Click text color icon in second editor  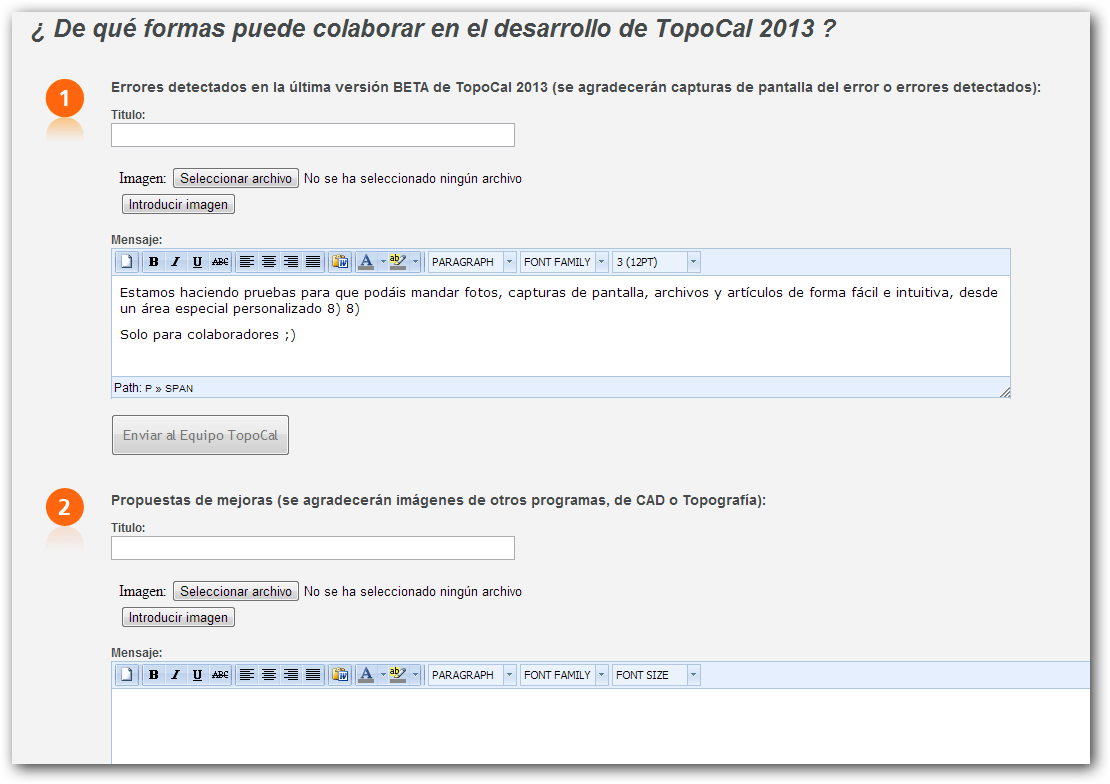[366, 675]
